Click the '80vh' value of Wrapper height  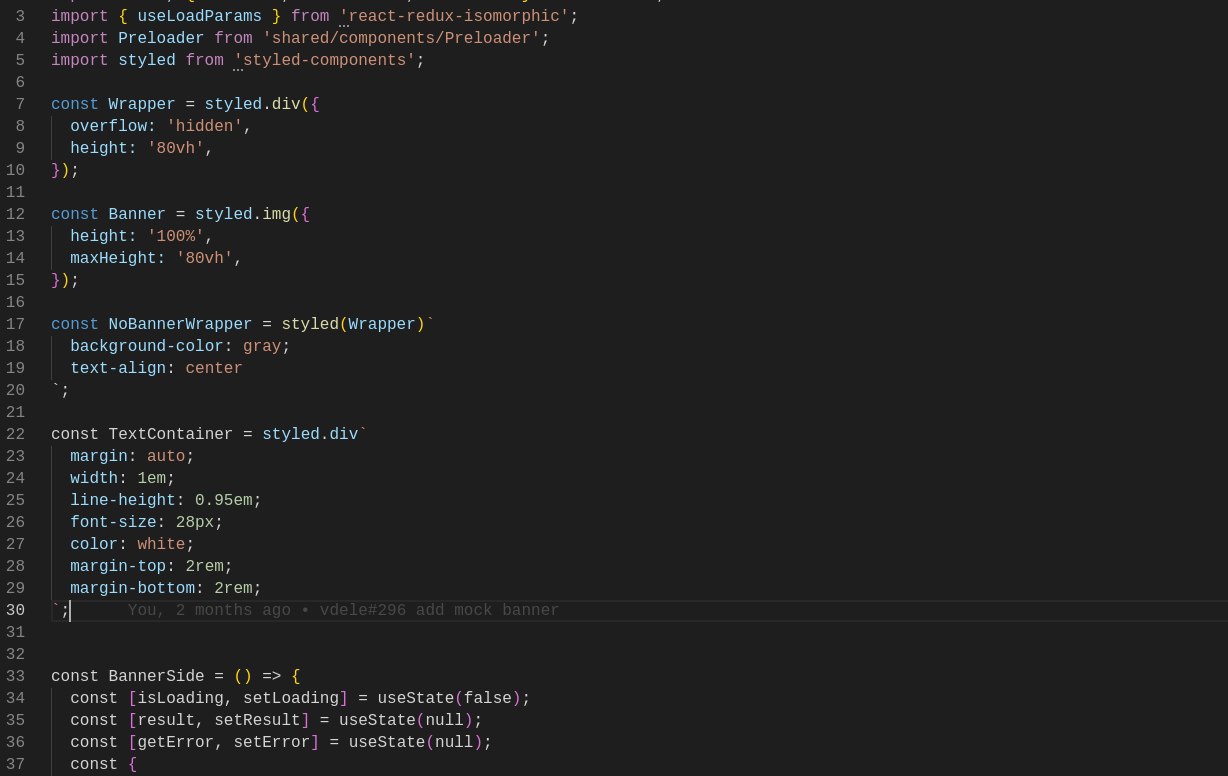pyautogui.click(x=175, y=148)
